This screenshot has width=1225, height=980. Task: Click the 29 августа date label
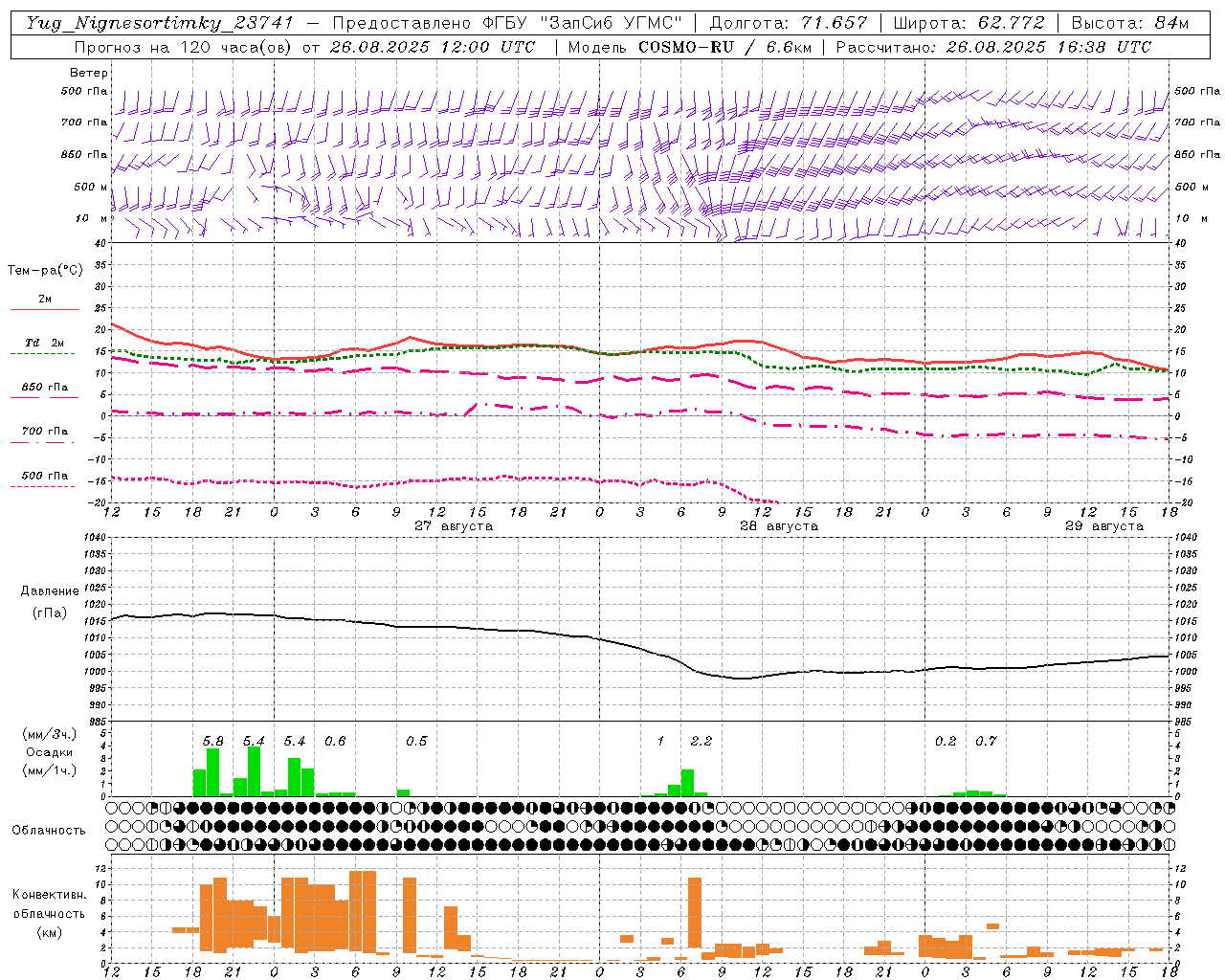[1104, 526]
